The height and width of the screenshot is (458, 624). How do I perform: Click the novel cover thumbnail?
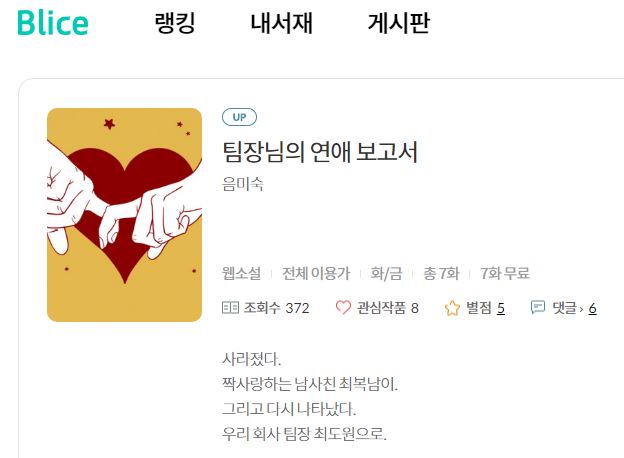(x=125, y=215)
